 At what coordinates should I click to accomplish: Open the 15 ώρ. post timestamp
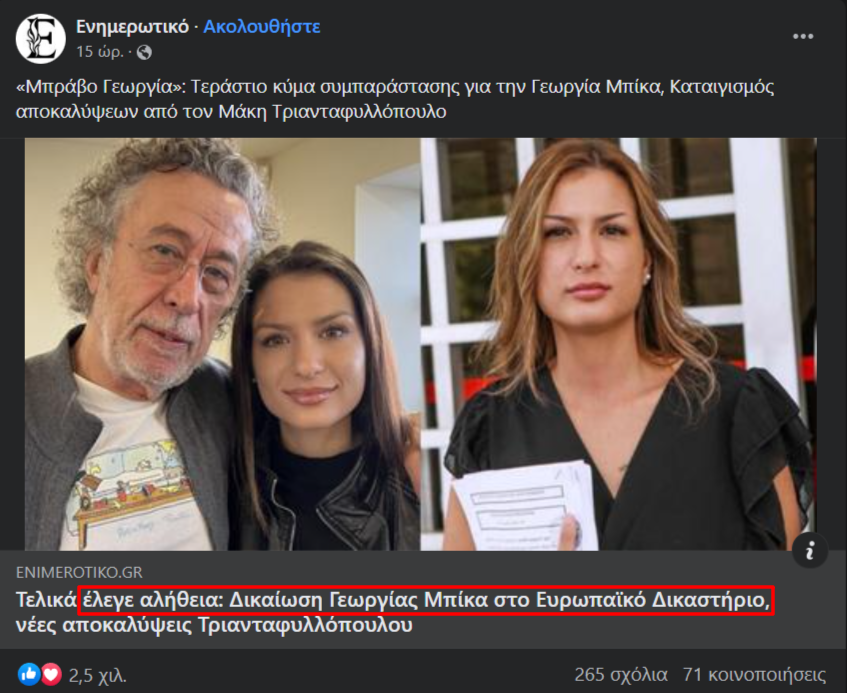click(x=100, y=52)
